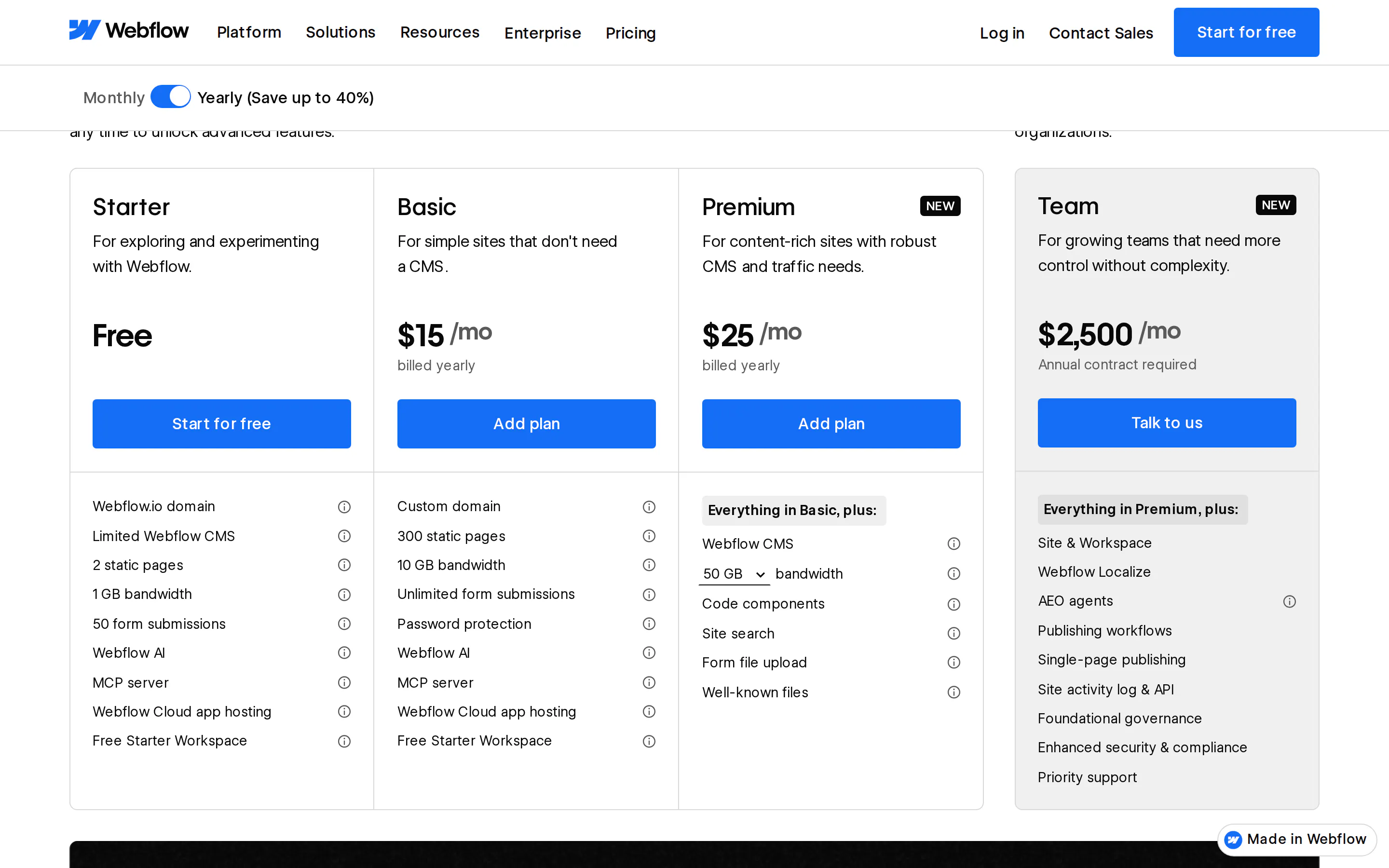Click the NEW badge on Team
This screenshot has width=1389, height=868.
1275,205
